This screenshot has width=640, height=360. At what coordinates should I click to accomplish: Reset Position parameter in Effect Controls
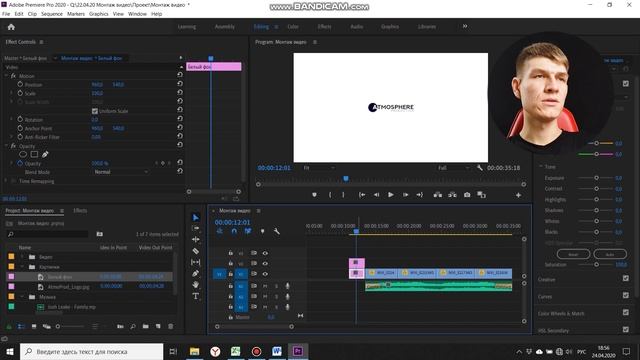[180, 84]
